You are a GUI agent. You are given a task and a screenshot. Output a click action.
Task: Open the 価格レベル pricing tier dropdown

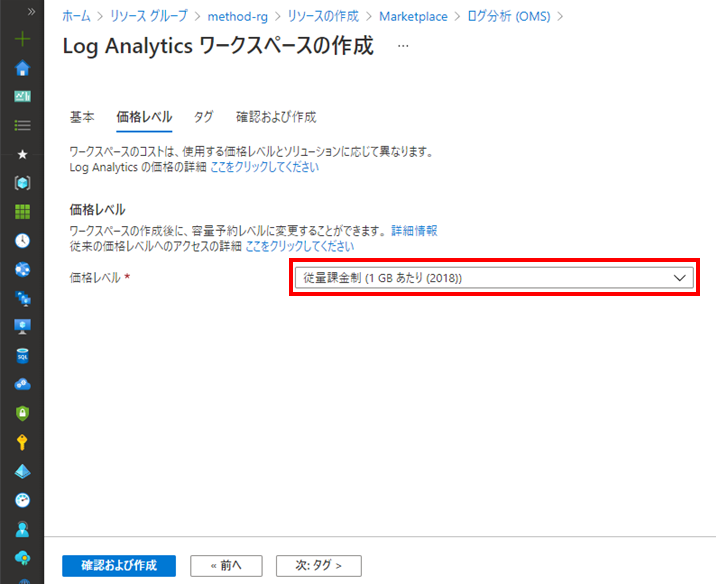(x=494, y=278)
